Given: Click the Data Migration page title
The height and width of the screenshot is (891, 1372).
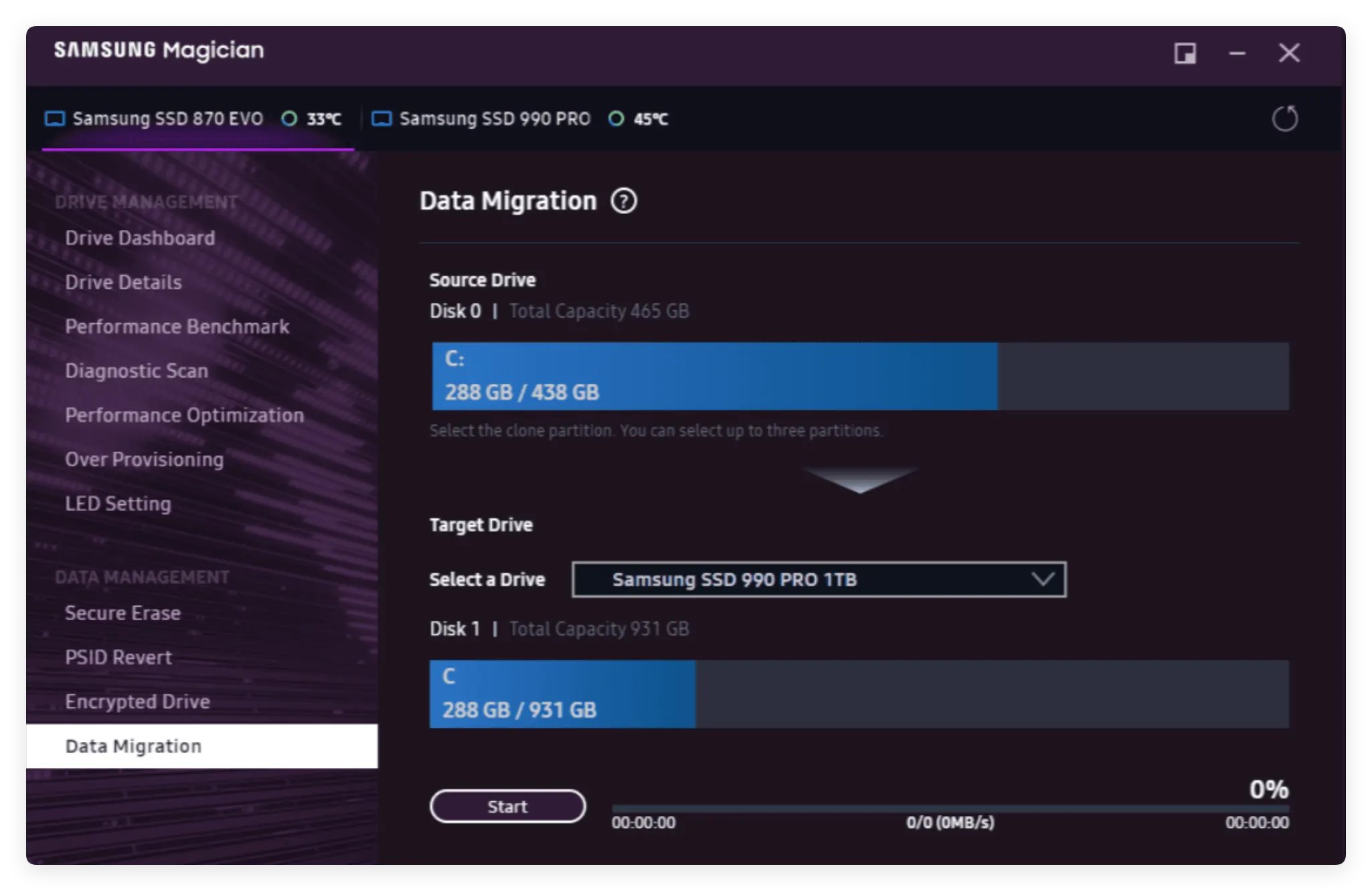Looking at the screenshot, I should point(508,201).
